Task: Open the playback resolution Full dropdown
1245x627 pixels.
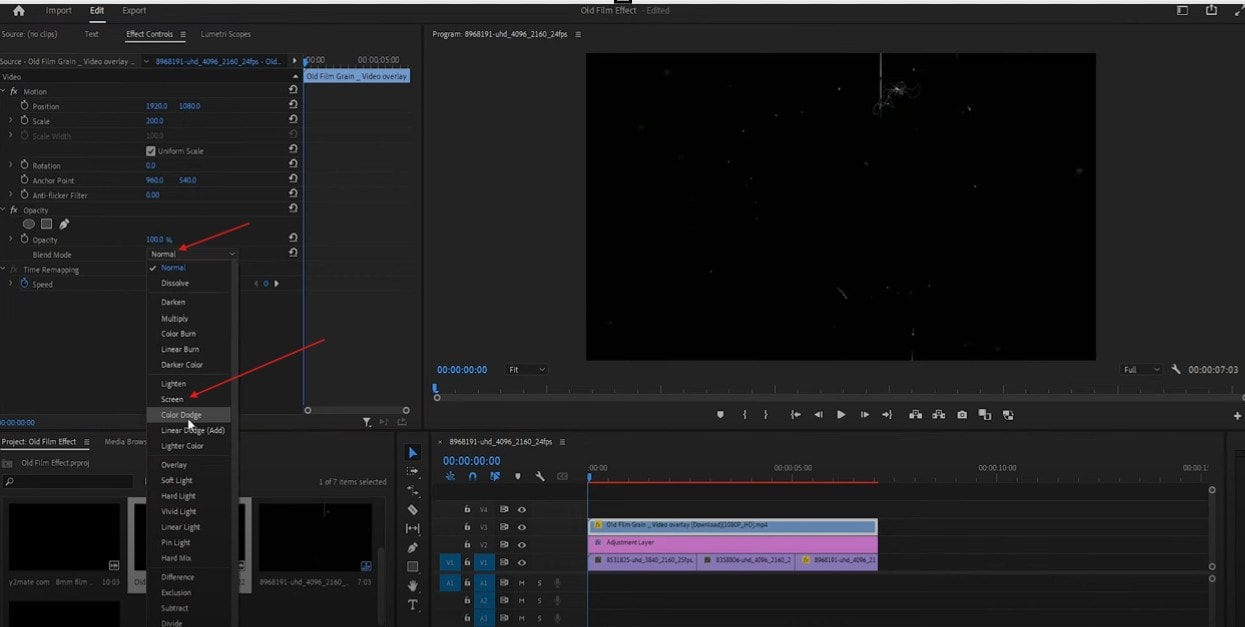Action: pos(1140,369)
